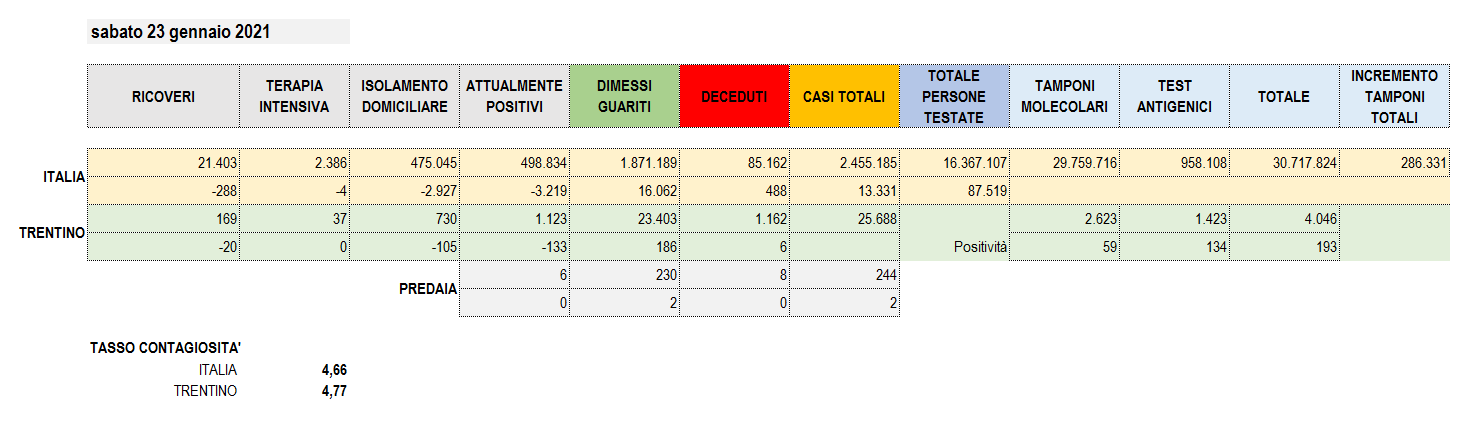The width and height of the screenshot is (1478, 429).
Task: Select the TOTALE PERSONE TESTATE header
Action: pyautogui.click(x=954, y=97)
